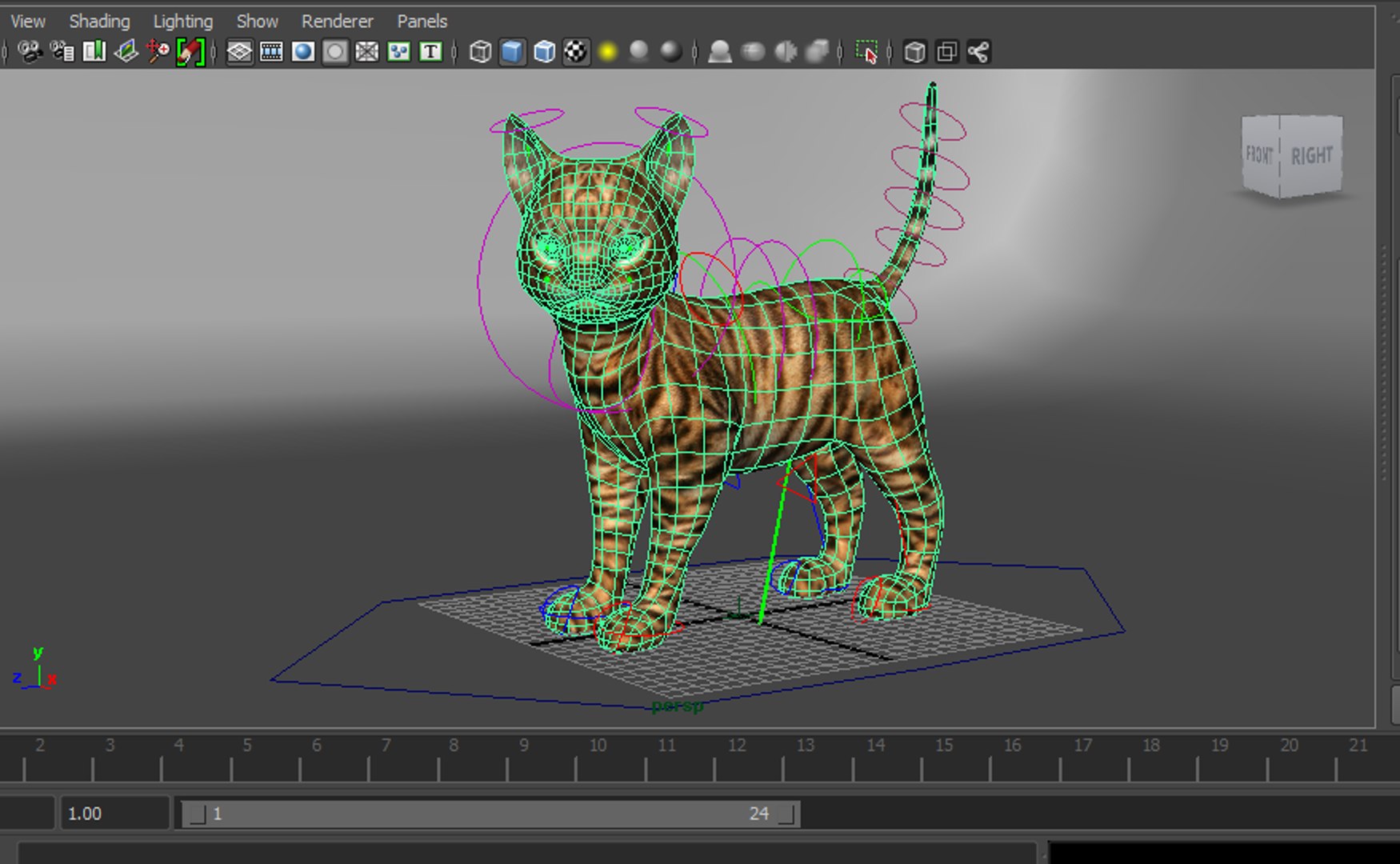Open the Panels menu

coord(422,21)
